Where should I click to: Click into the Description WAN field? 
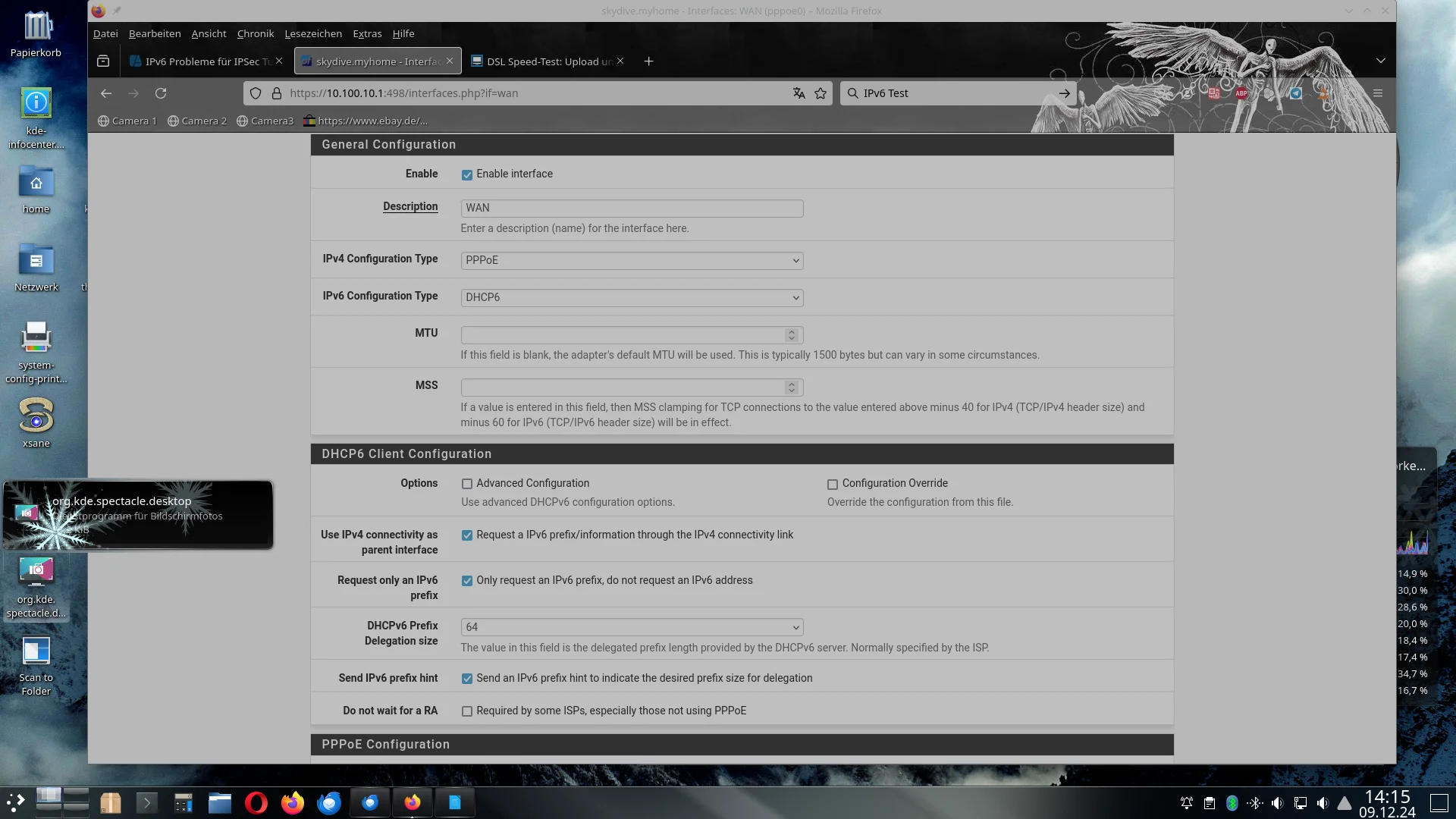click(632, 208)
